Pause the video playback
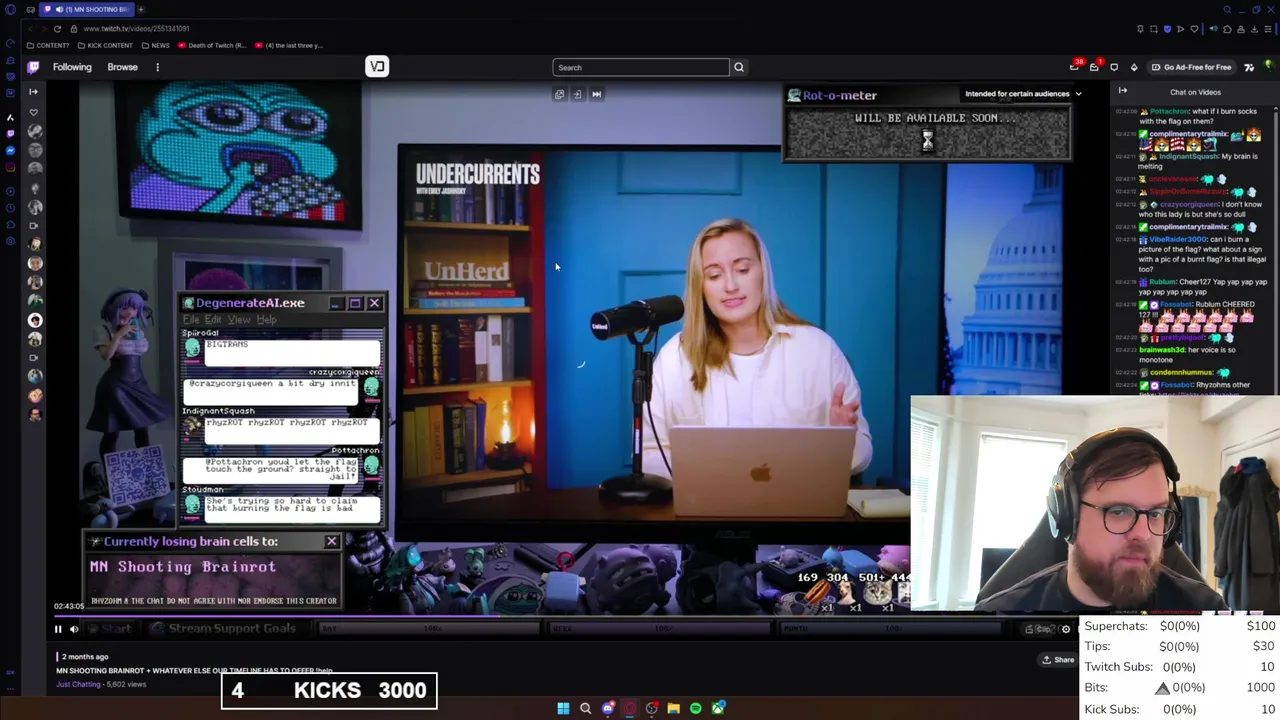Screen dimensions: 1280x720 point(58,629)
